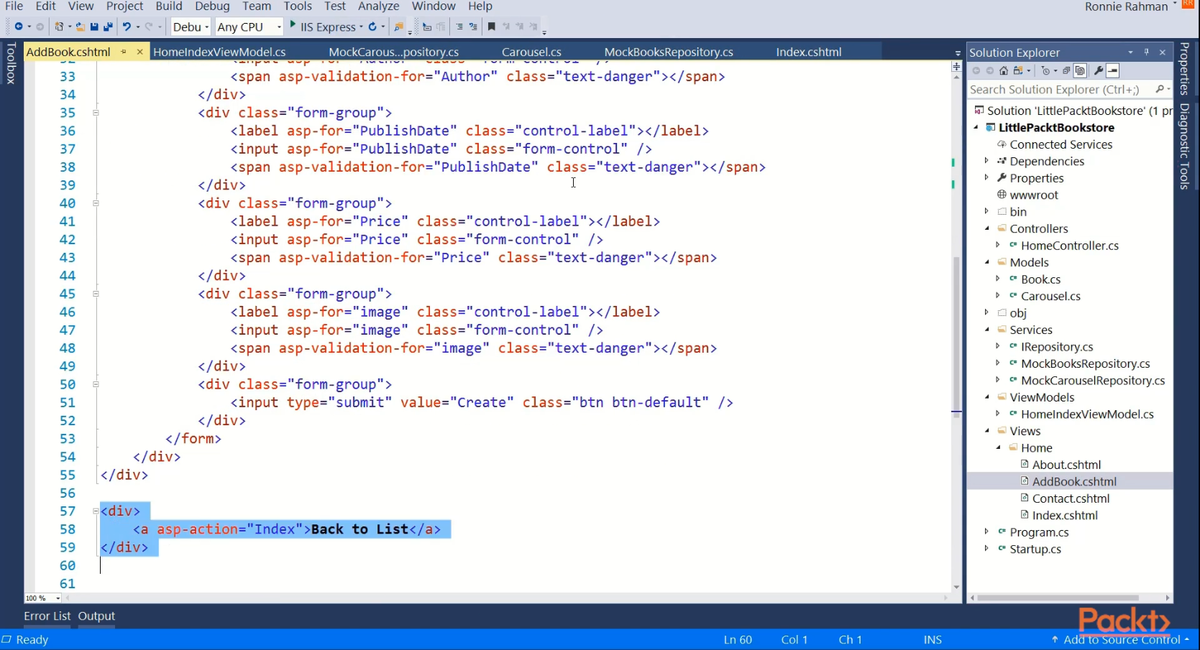The height and width of the screenshot is (650, 1200).
Task: Collapse the Controllers folder in Solution Explorer
Action: click(987, 229)
